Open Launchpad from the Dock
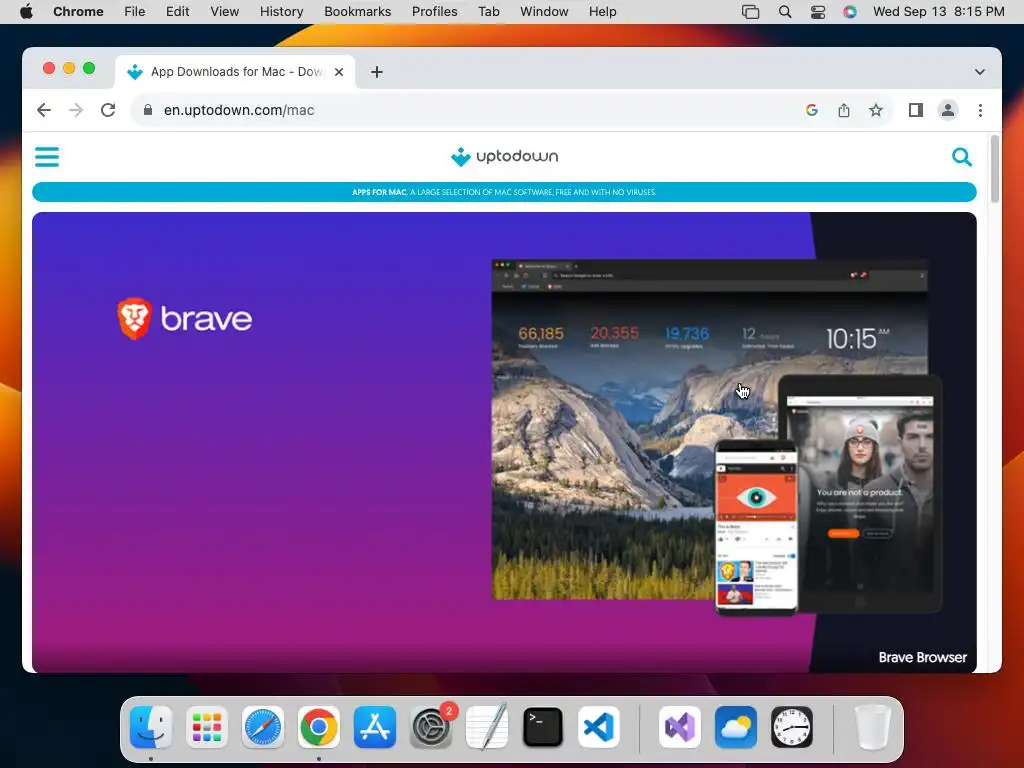This screenshot has height=768, width=1024. click(207, 727)
